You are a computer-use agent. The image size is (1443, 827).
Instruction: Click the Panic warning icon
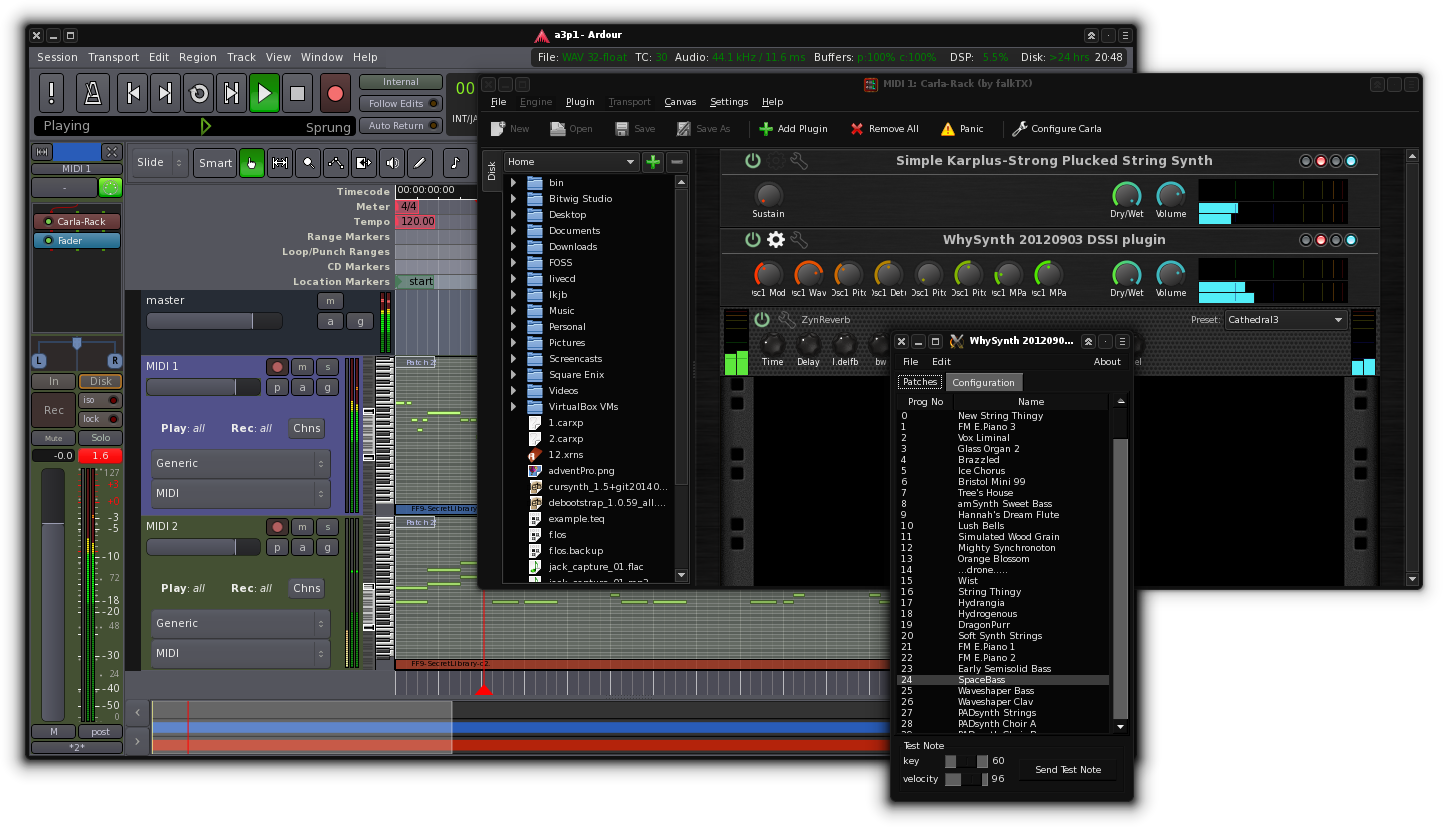click(x=947, y=129)
